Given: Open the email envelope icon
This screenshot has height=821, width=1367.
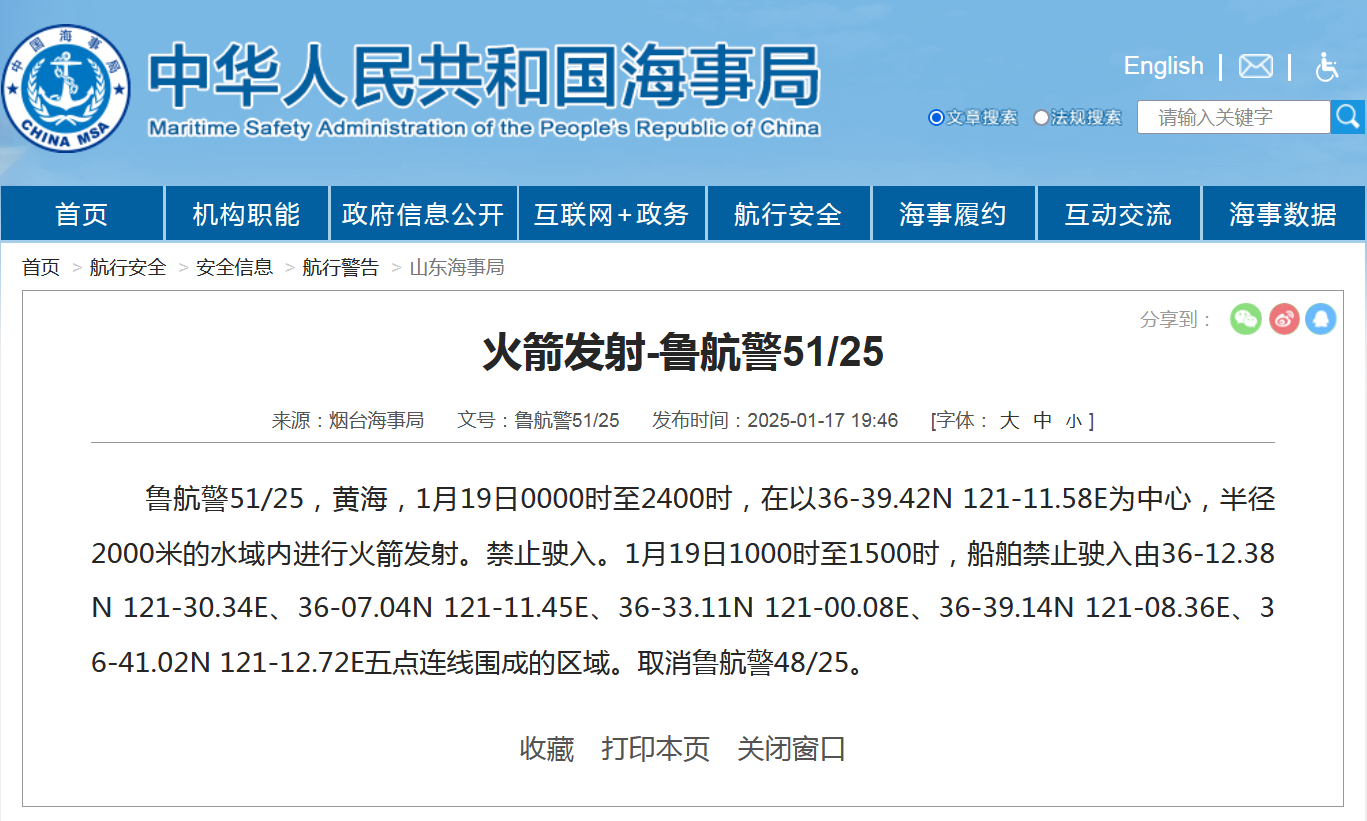Looking at the screenshot, I should point(1255,66).
